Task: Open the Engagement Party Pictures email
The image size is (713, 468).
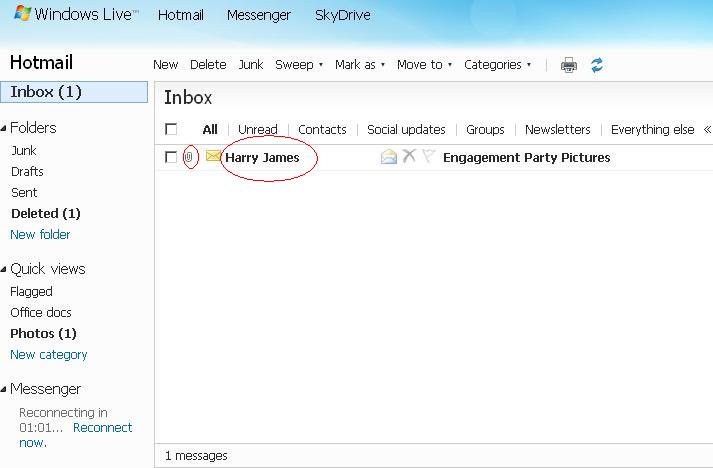Action: 526,157
